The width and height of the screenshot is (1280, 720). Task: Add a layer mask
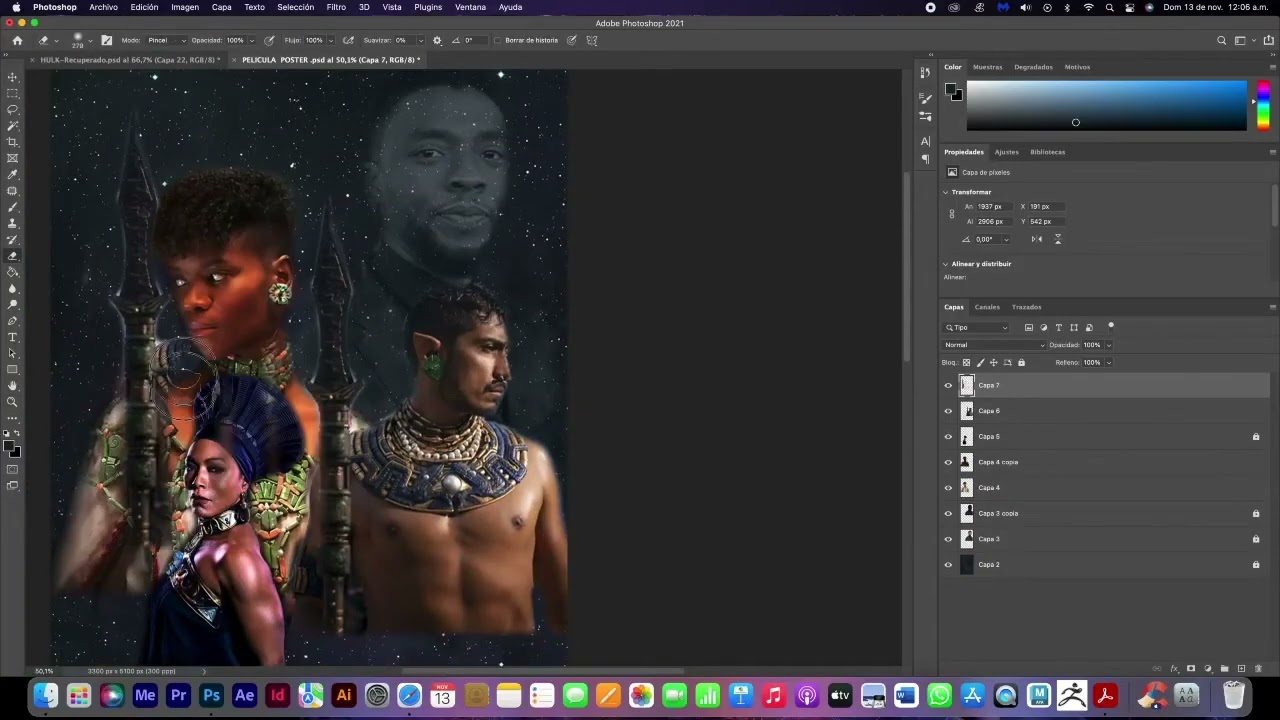(x=1190, y=668)
